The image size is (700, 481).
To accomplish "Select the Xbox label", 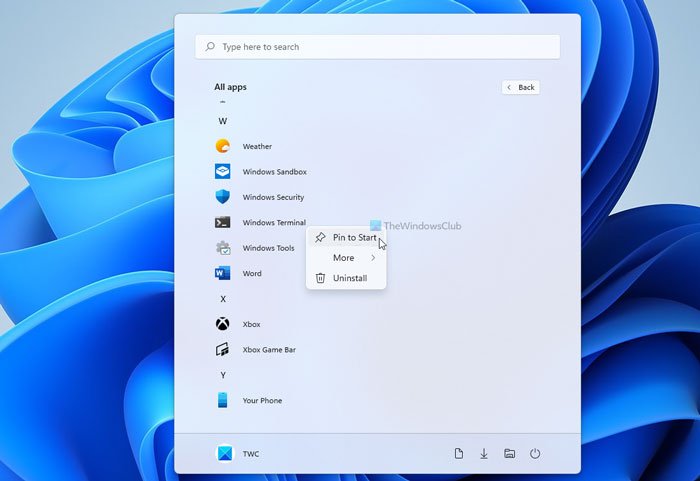I will pyautogui.click(x=251, y=324).
